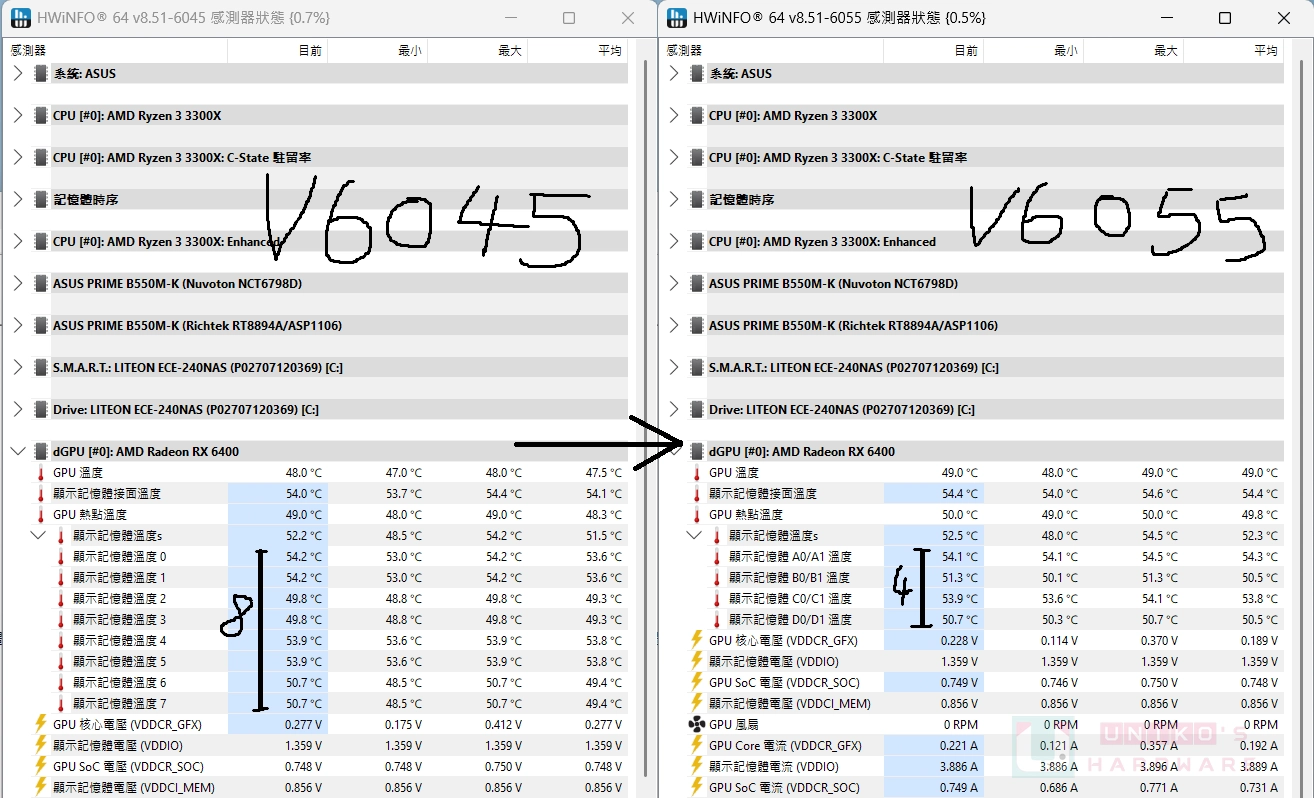
Task: Click 顯示記憶體 A0/A1 溫度 maximum 54.5 °C in the 6055 window
Action: pyautogui.click(x=1159, y=556)
